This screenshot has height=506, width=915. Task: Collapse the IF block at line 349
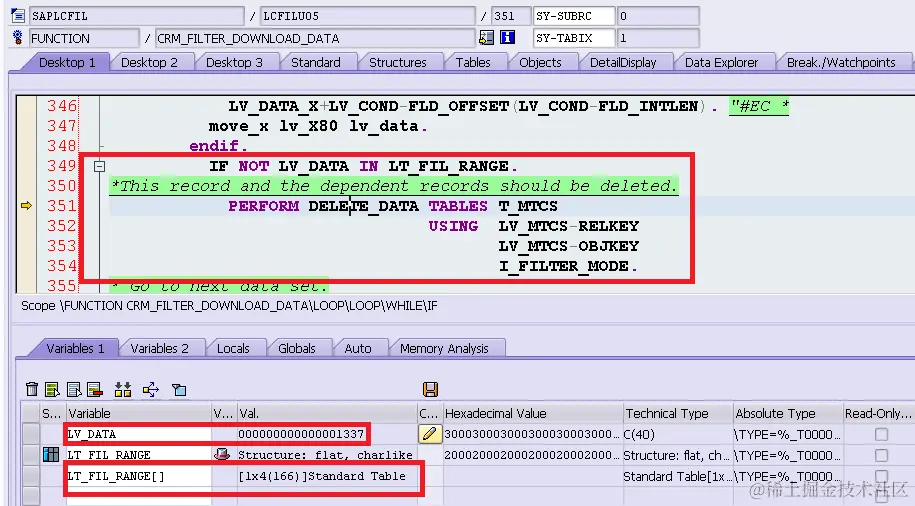[100, 166]
